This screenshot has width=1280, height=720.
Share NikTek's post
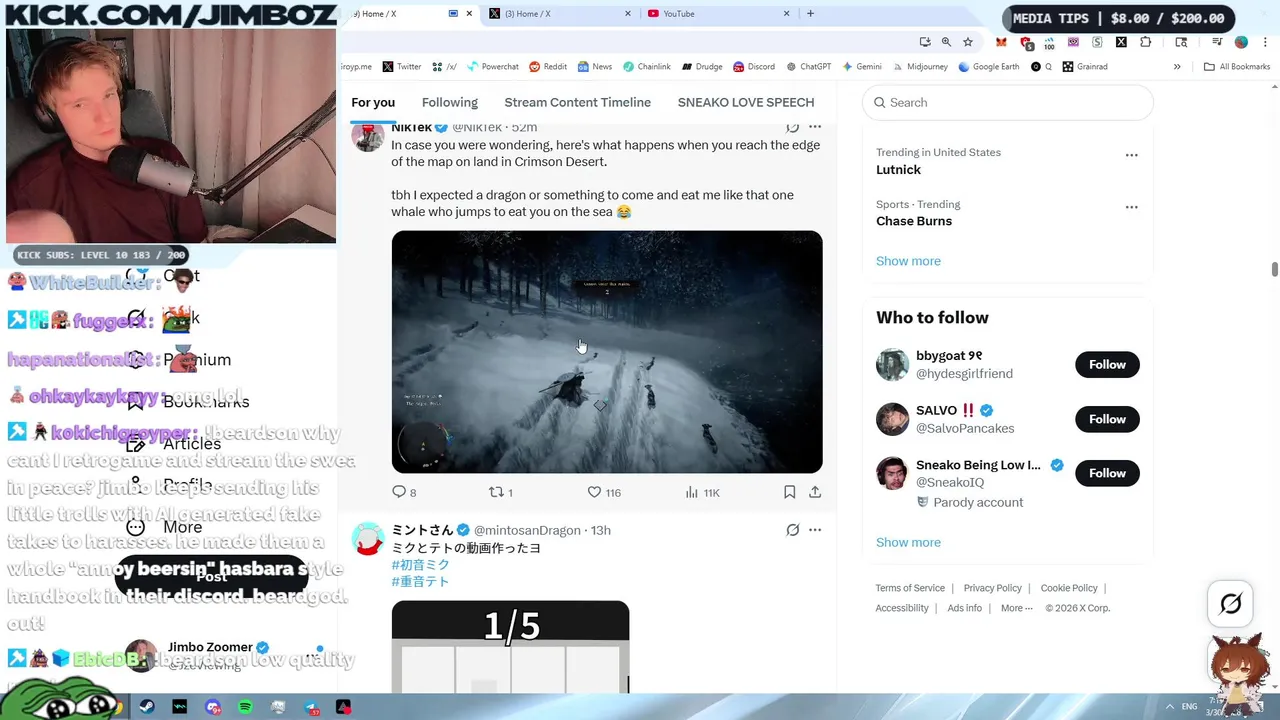point(815,492)
